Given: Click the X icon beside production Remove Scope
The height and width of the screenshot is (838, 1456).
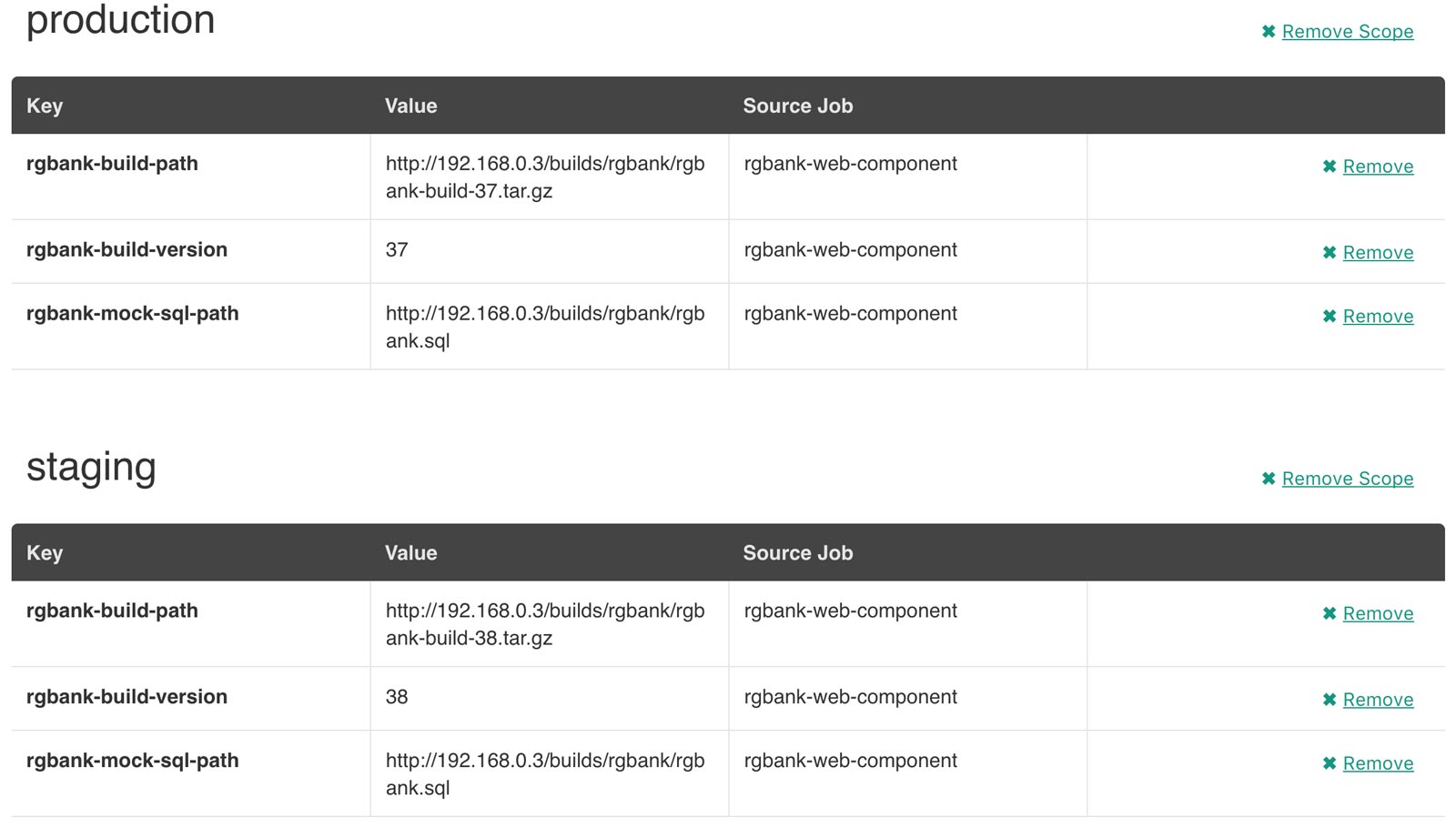Looking at the screenshot, I should click(1269, 32).
